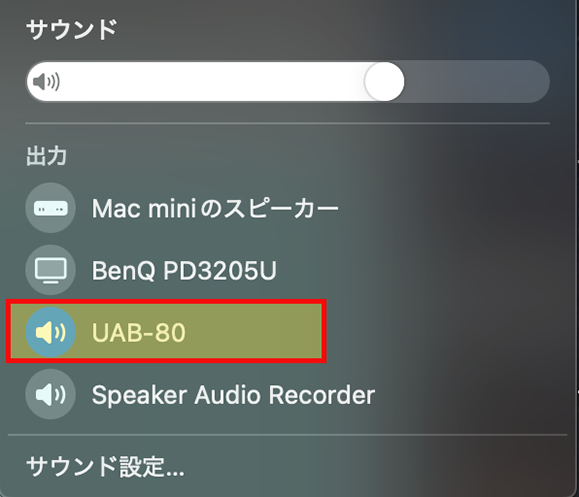Click the サウンド panel title
This screenshot has height=497, width=579.
[x=72, y=30]
